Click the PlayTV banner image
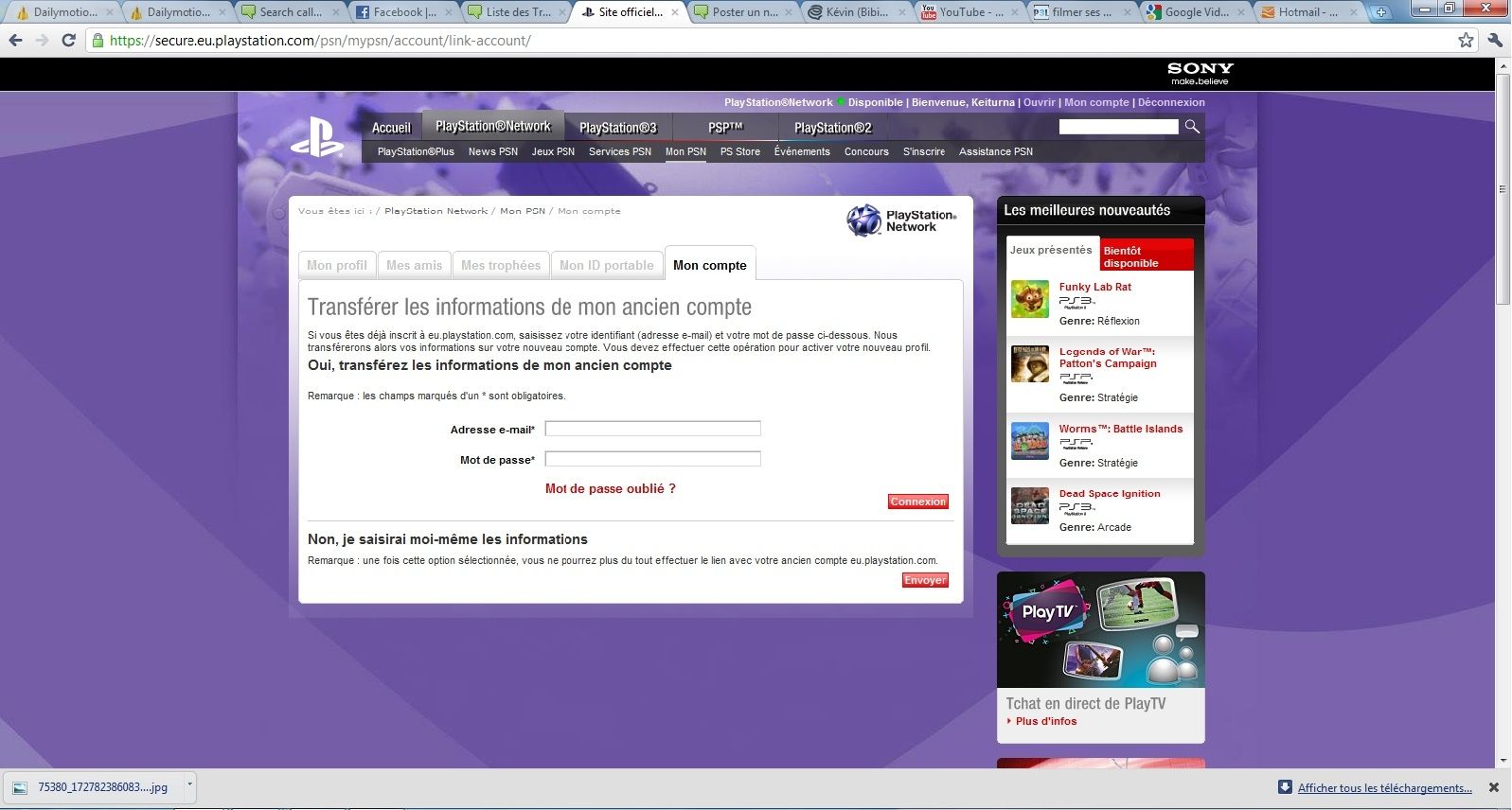 (1101, 629)
